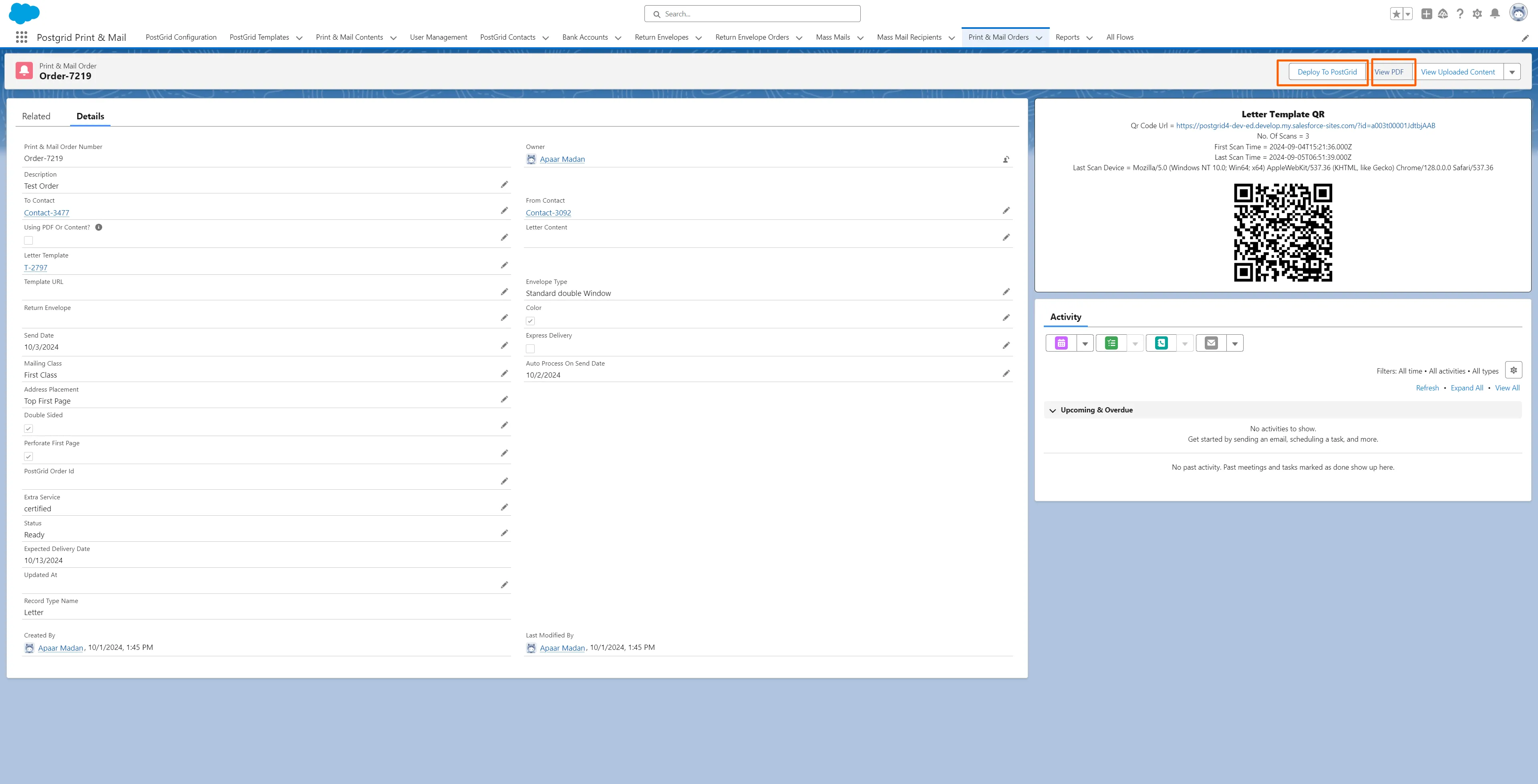The image size is (1538, 784).
Task: Click the New Event calendar icon
Action: [1061, 343]
